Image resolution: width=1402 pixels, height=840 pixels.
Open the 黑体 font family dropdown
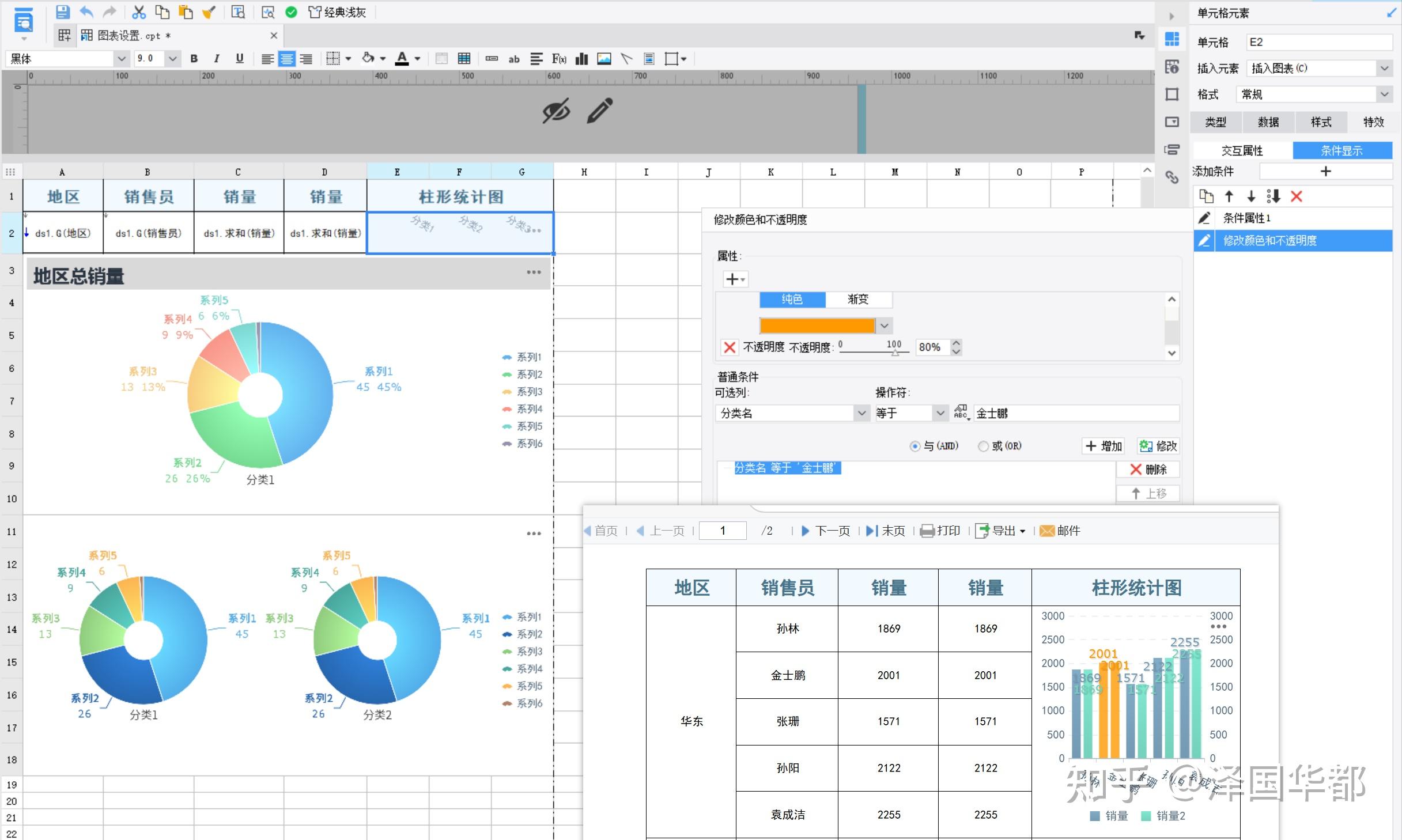tap(121, 58)
